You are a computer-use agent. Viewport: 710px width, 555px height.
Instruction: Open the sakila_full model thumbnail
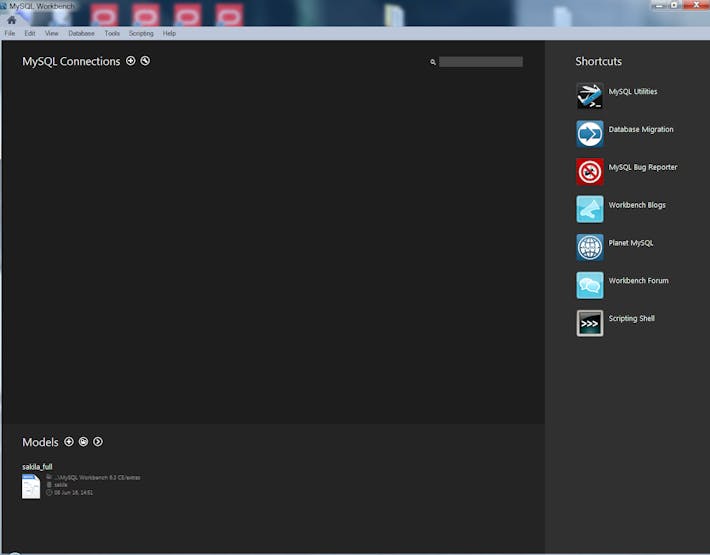coord(31,486)
